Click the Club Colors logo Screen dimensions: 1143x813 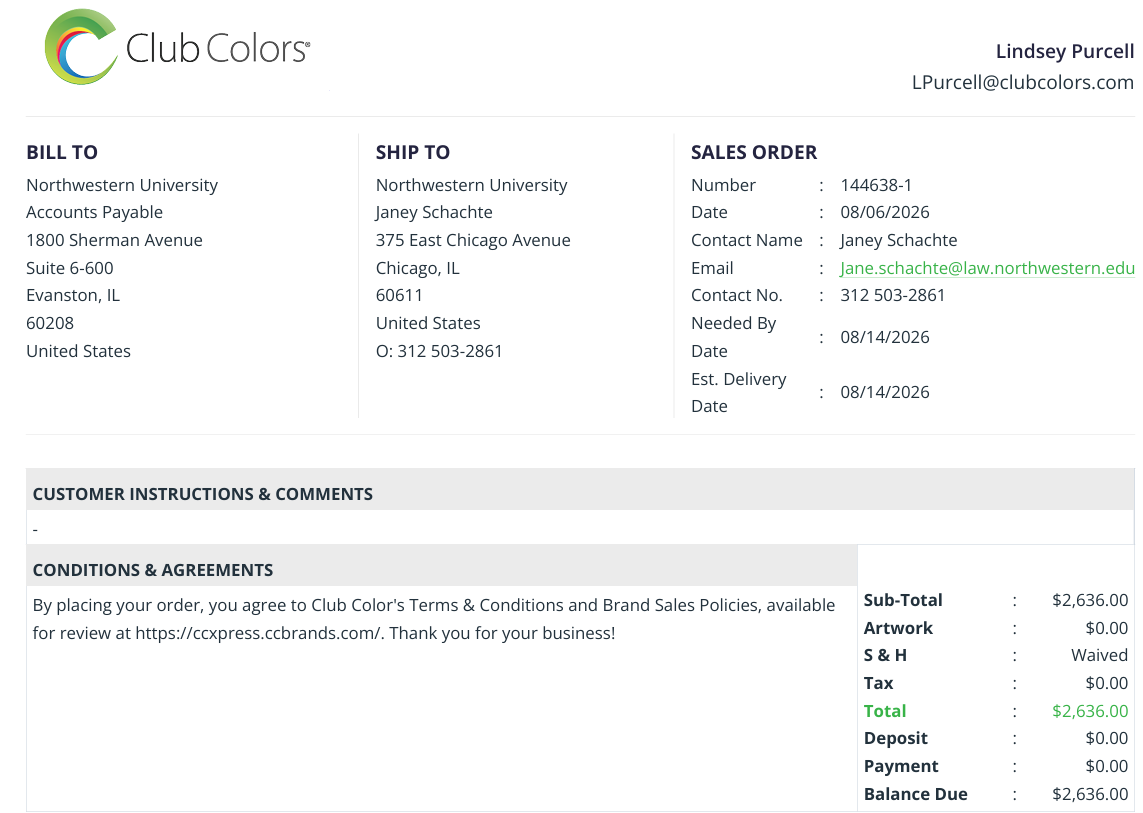pos(177,47)
